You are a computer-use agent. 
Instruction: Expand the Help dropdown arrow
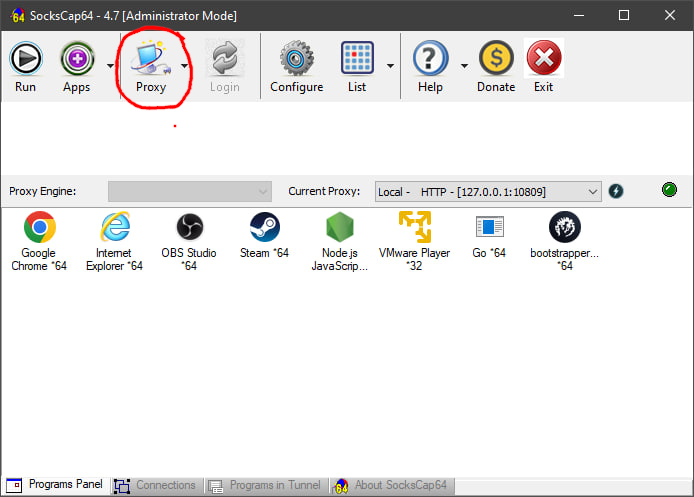[x=464, y=66]
